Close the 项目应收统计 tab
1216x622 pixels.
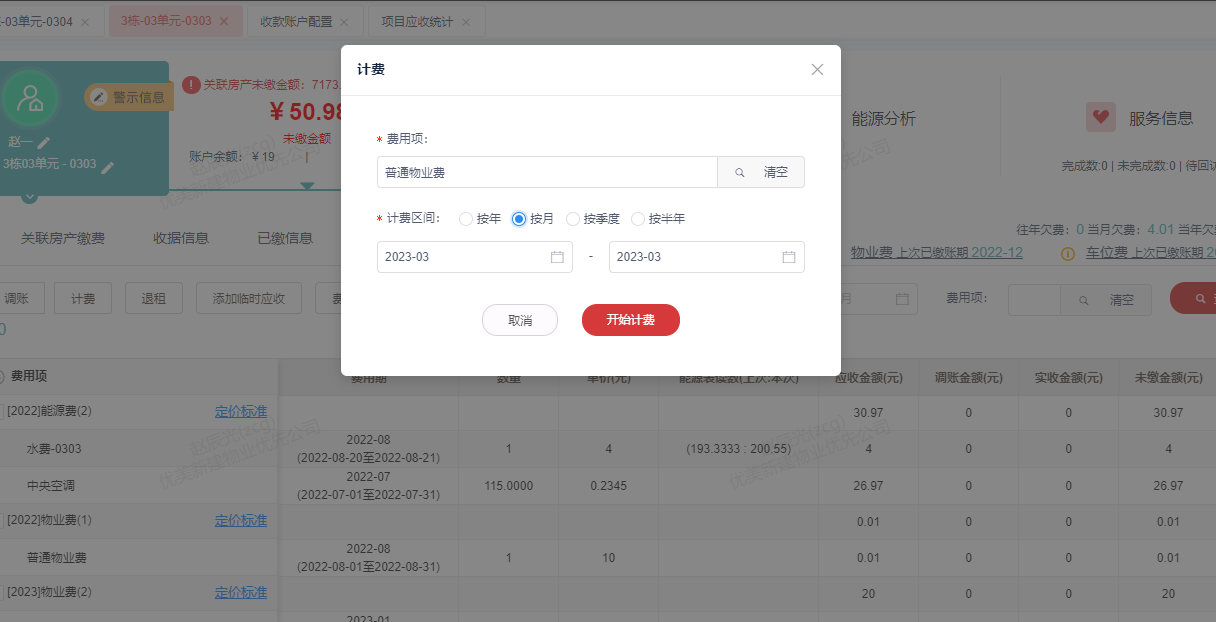[x=466, y=21]
